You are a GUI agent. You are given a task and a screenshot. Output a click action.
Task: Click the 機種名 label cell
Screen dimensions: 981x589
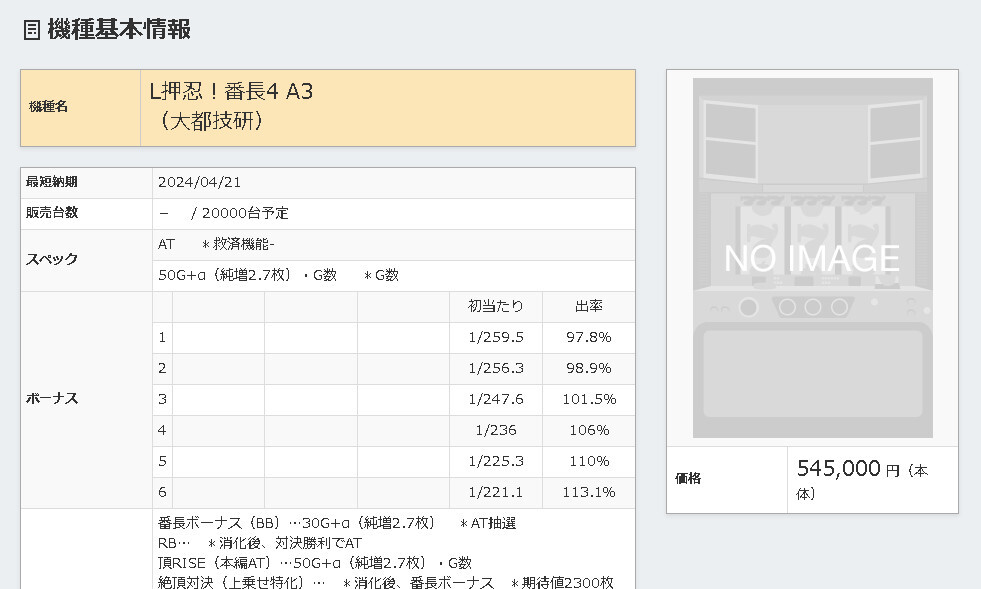(81, 108)
